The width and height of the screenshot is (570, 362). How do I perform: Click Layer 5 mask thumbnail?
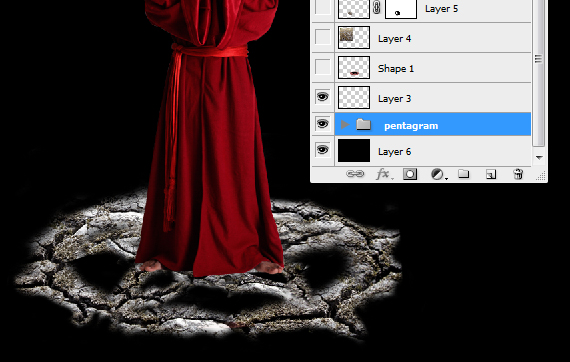[x=401, y=9]
